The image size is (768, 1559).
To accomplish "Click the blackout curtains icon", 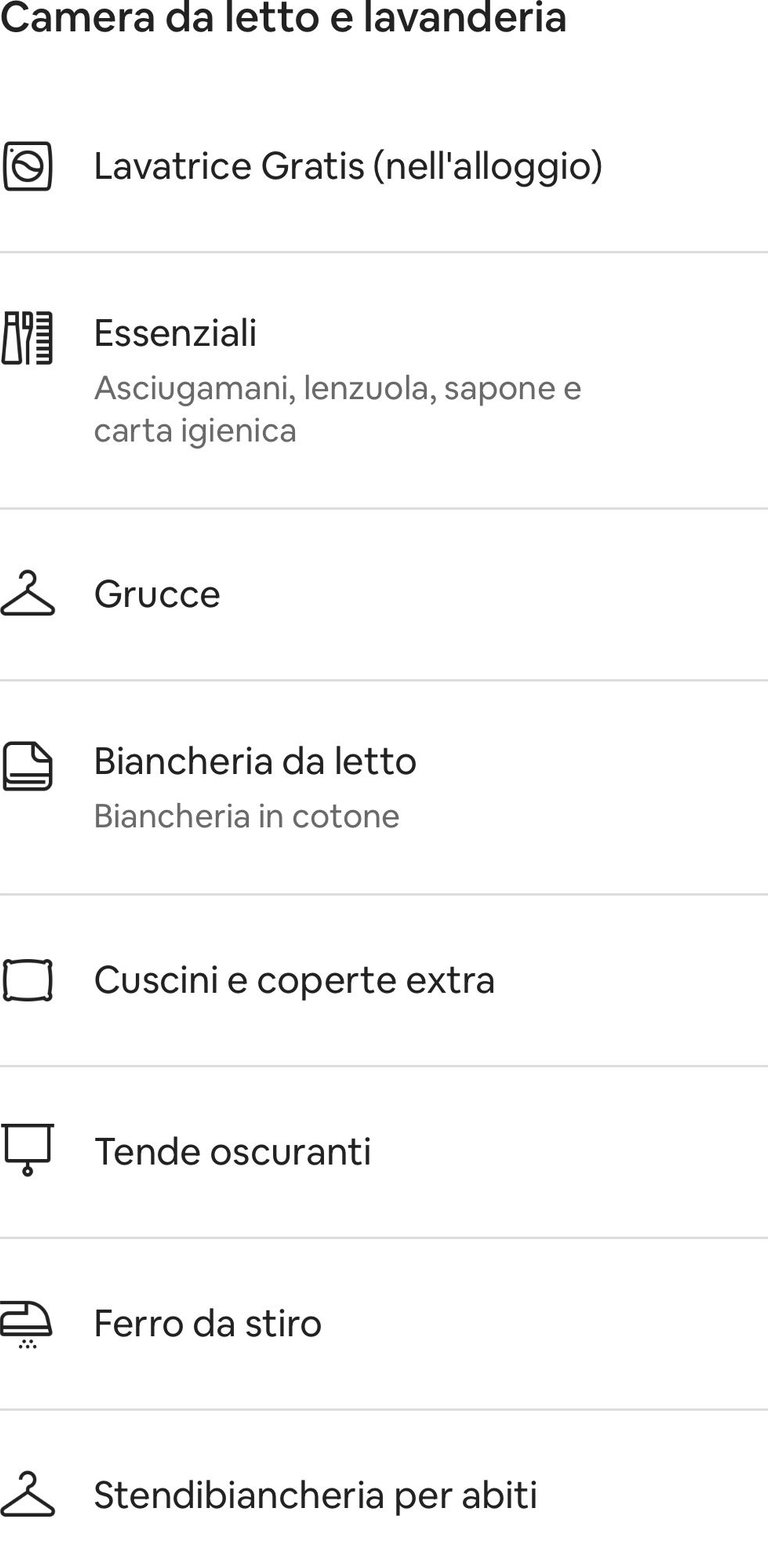I will tap(27, 1150).
